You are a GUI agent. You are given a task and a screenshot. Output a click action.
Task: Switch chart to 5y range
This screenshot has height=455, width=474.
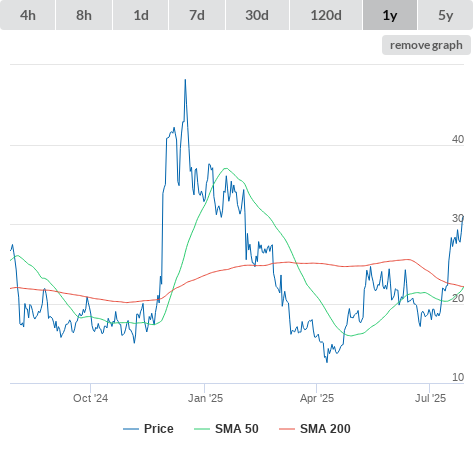tap(446, 15)
